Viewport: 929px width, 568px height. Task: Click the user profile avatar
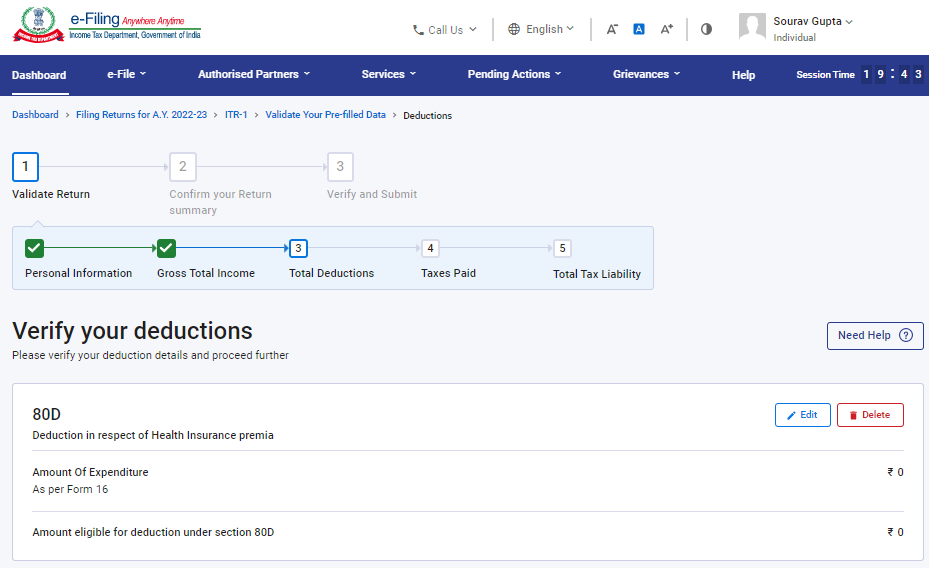click(x=752, y=27)
